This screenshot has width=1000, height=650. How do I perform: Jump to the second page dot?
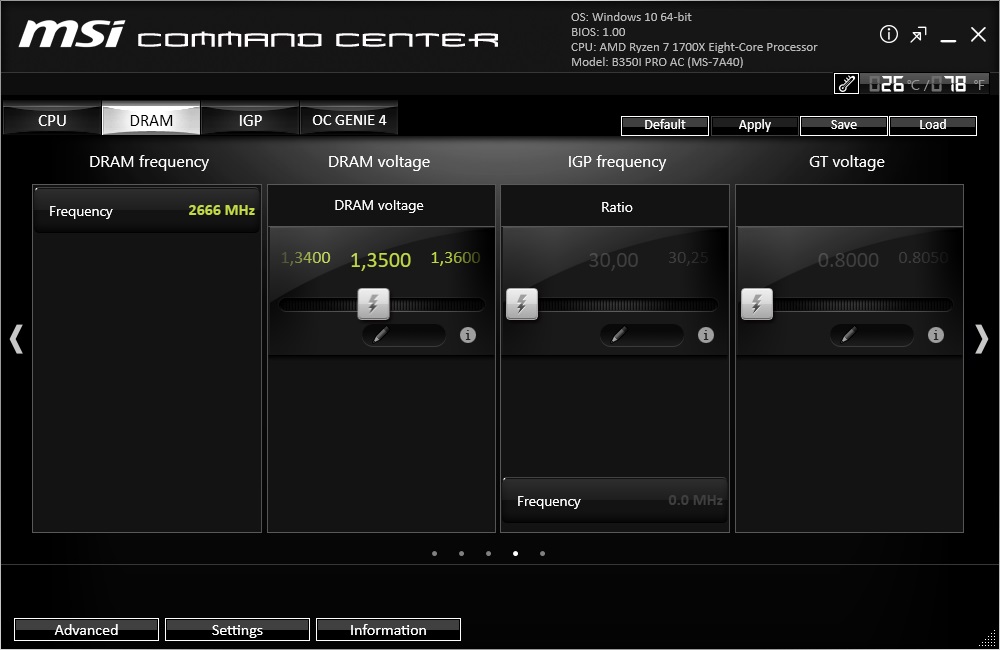pos(461,554)
